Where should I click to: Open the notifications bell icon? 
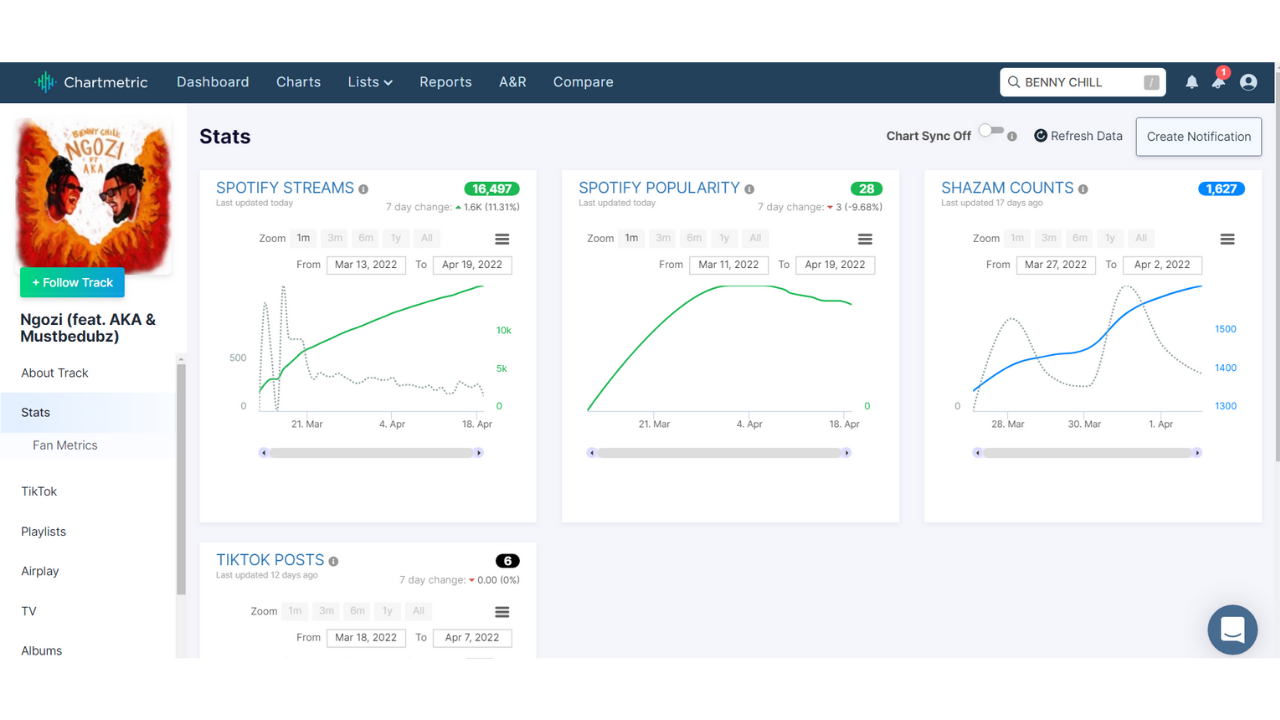pyautogui.click(x=1191, y=82)
